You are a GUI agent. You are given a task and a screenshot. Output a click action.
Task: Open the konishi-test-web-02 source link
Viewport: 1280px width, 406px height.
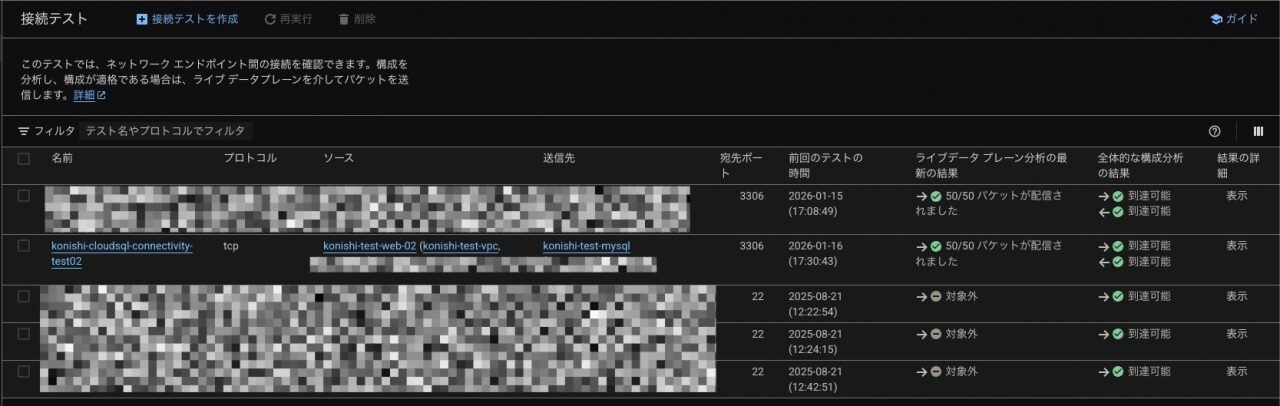click(369, 246)
